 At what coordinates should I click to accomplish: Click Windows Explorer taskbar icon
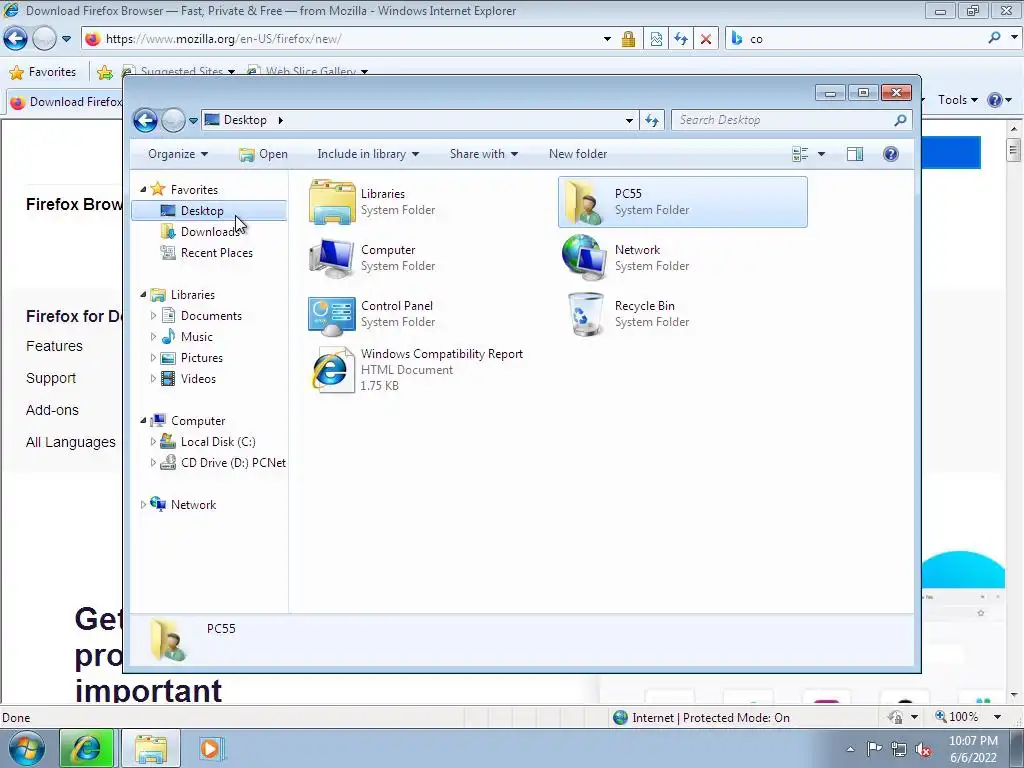(x=151, y=748)
